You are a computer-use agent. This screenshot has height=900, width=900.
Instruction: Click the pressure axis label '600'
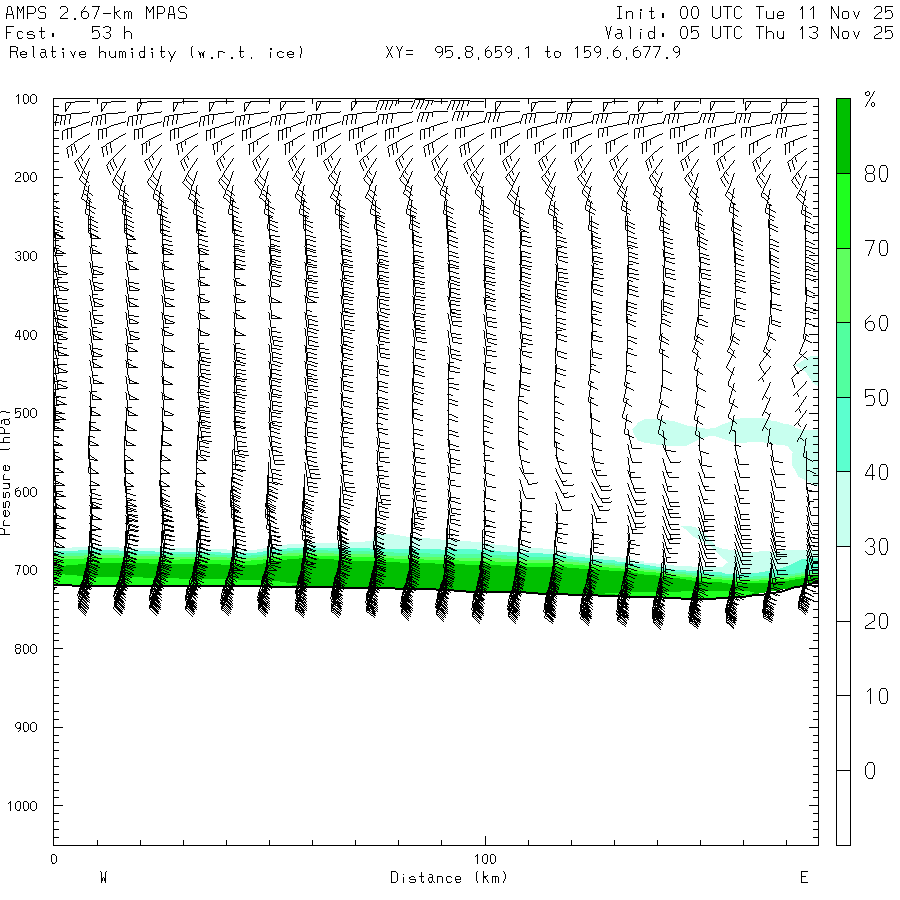(26, 492)
